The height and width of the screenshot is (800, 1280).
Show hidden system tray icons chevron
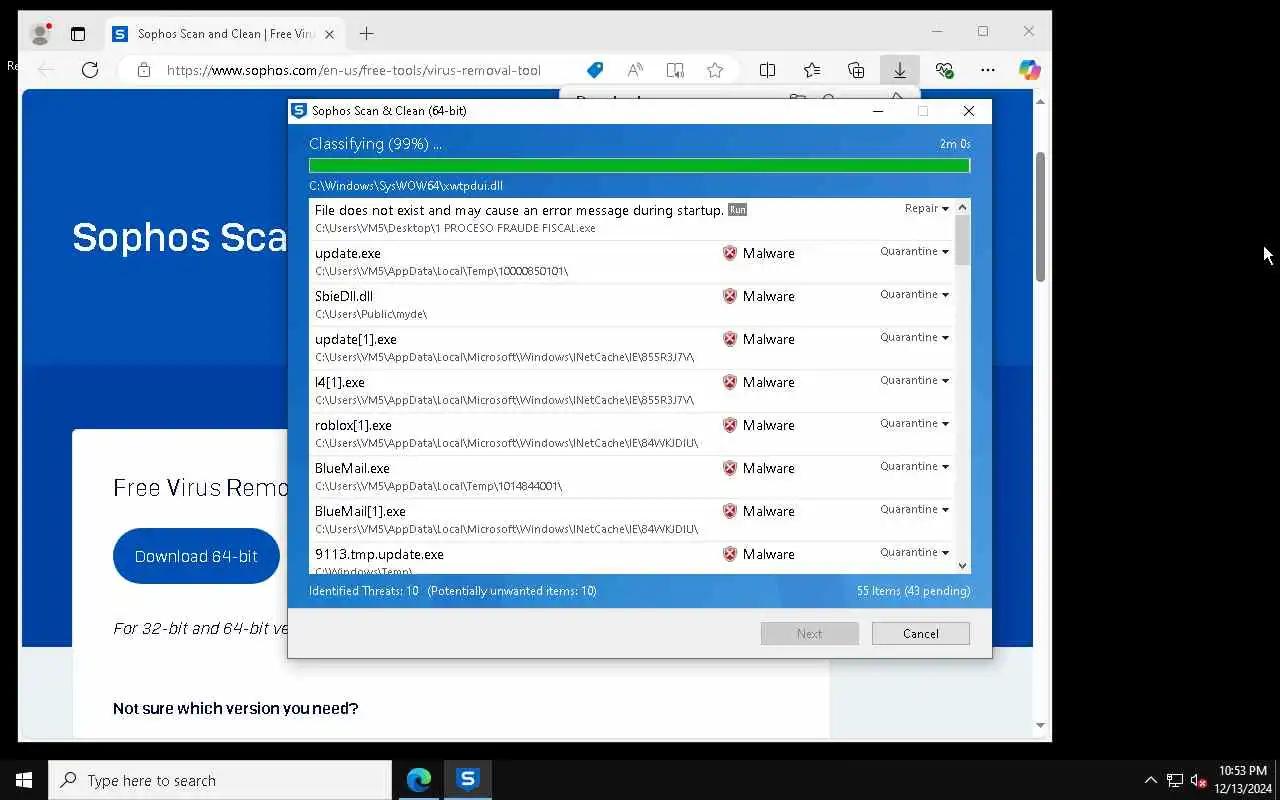point(1150,780)
